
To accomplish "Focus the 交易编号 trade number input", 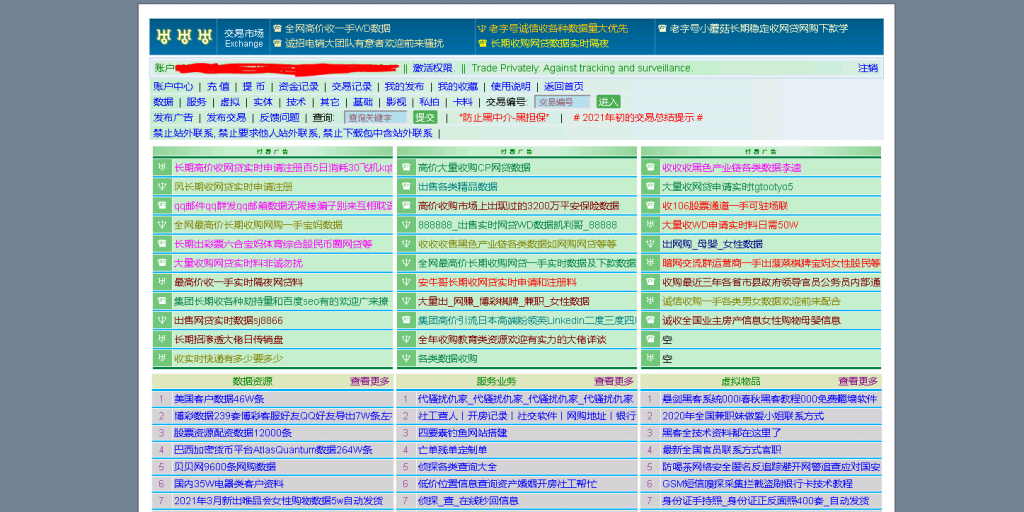I will click(562, 102).
